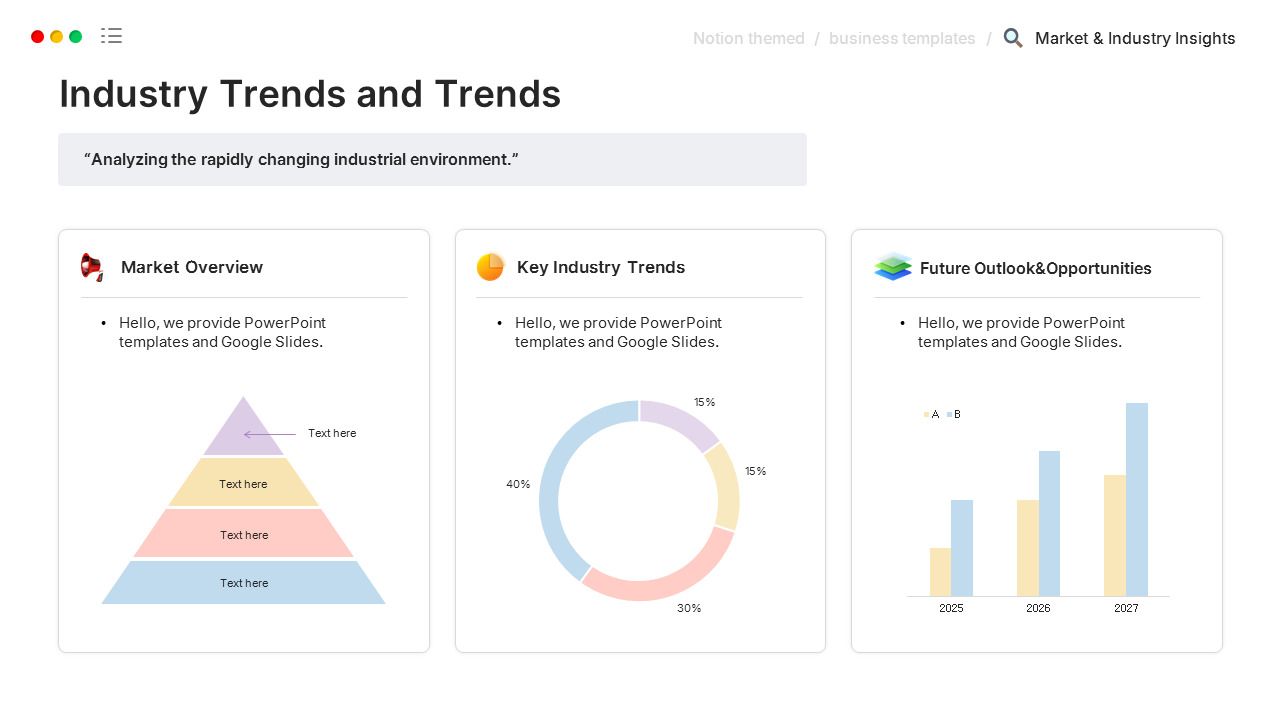Viewport: 1280px width, 720px height.
Task: Select the Market & Industry Insights breadcrumb label
Action: (1135, 38)
